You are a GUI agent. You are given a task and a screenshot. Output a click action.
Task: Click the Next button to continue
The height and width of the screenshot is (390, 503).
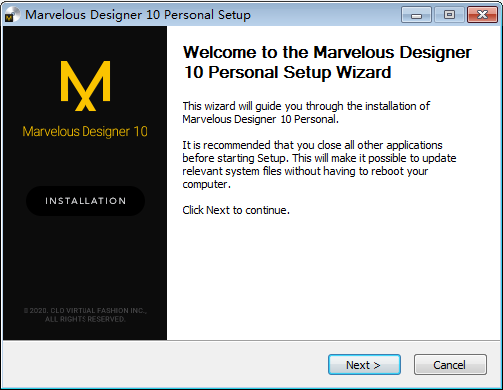tap(364, 365)
